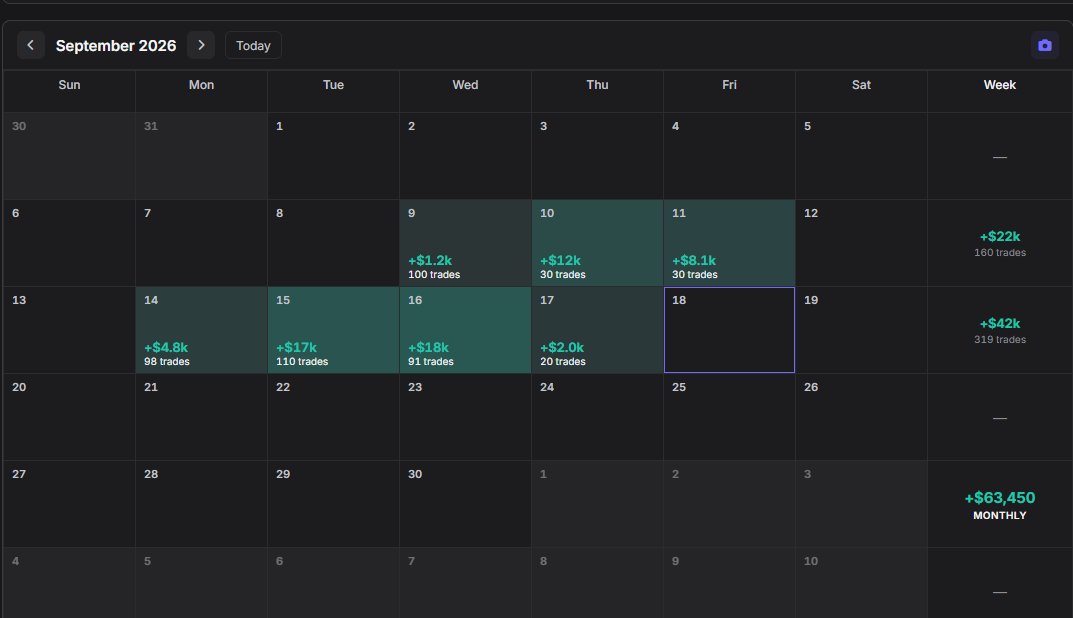Viewport: 1073px width, 618px height.
Task: Click the Wed column header
Action: coord(465,85)
